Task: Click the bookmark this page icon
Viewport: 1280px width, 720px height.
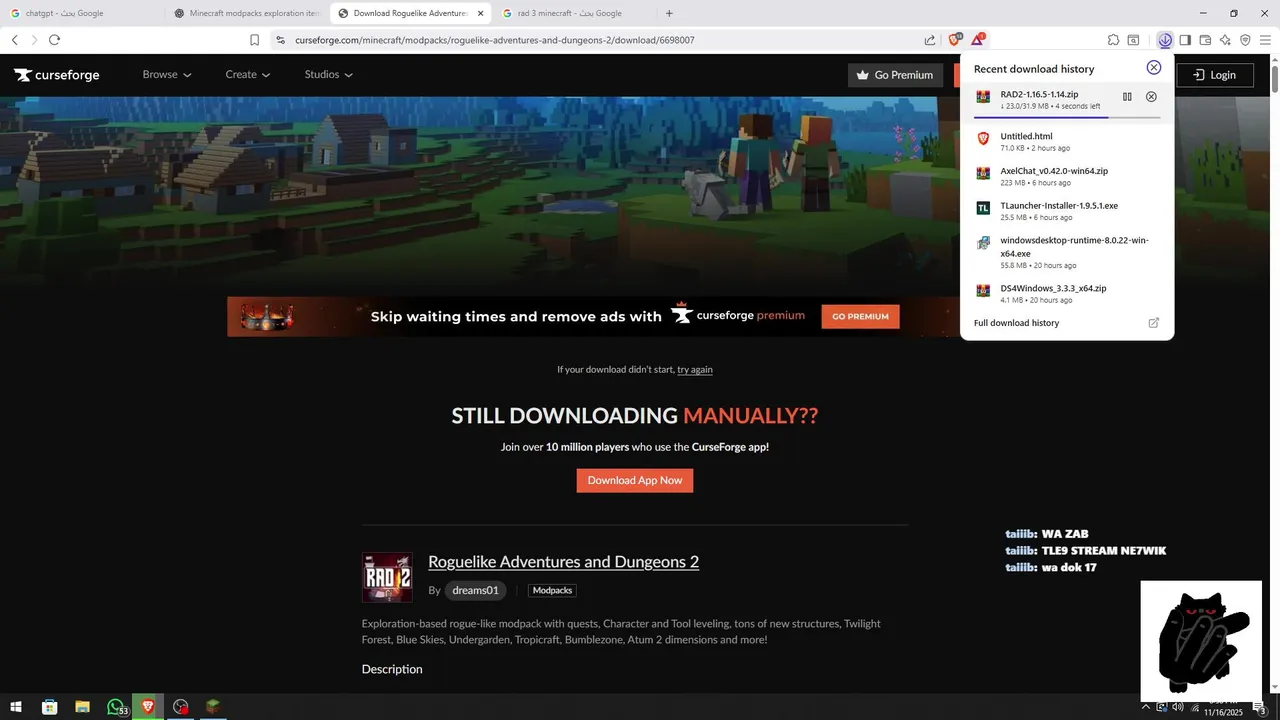Action: [254, 40]
